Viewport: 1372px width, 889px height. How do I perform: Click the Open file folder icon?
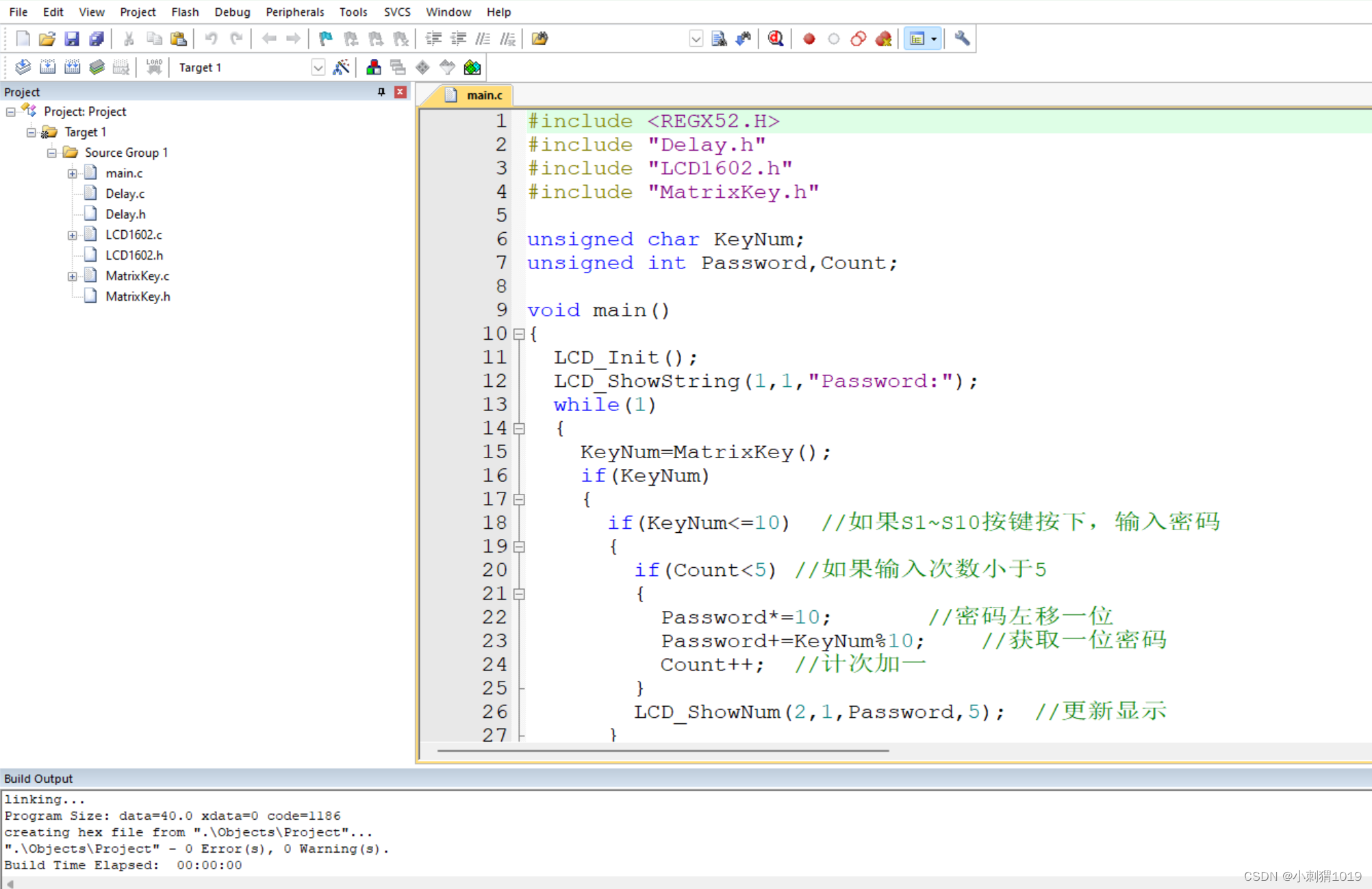47,39
